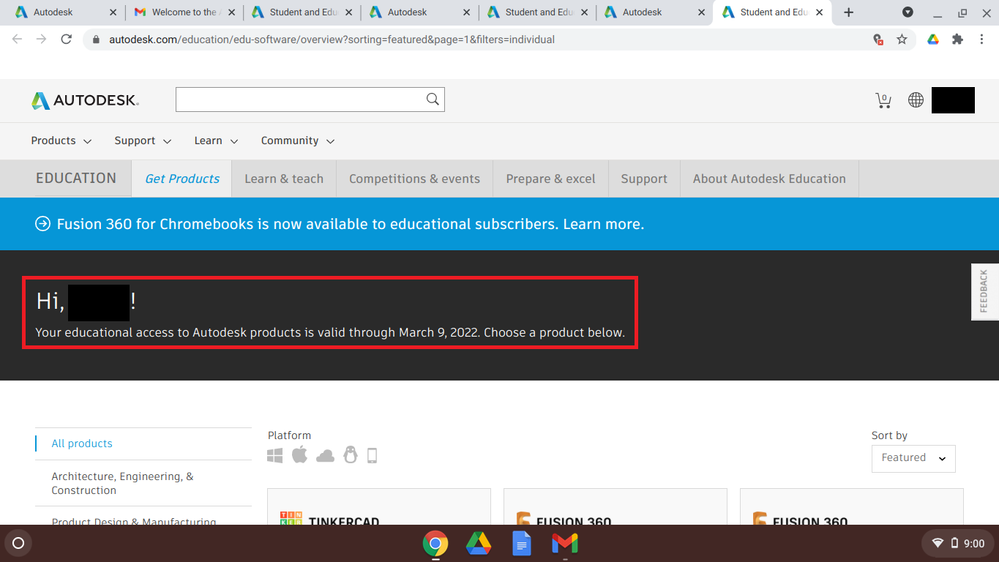Open the education Support tab
Viewport: 999px width, 562px height.
644,178
